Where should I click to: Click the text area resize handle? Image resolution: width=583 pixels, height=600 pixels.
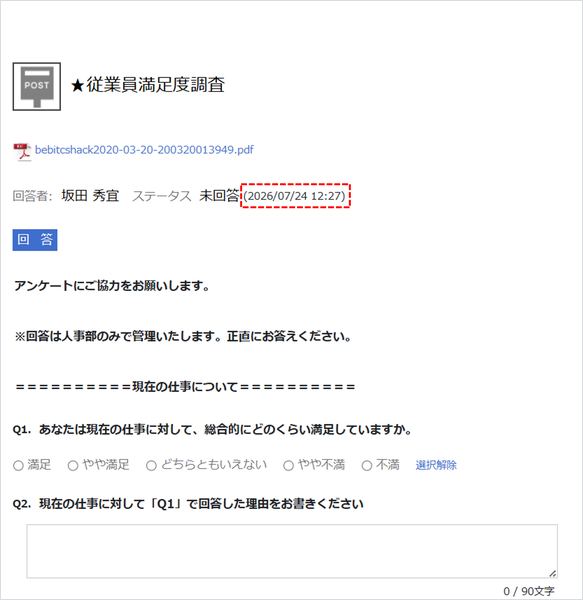tap(553, 573)
